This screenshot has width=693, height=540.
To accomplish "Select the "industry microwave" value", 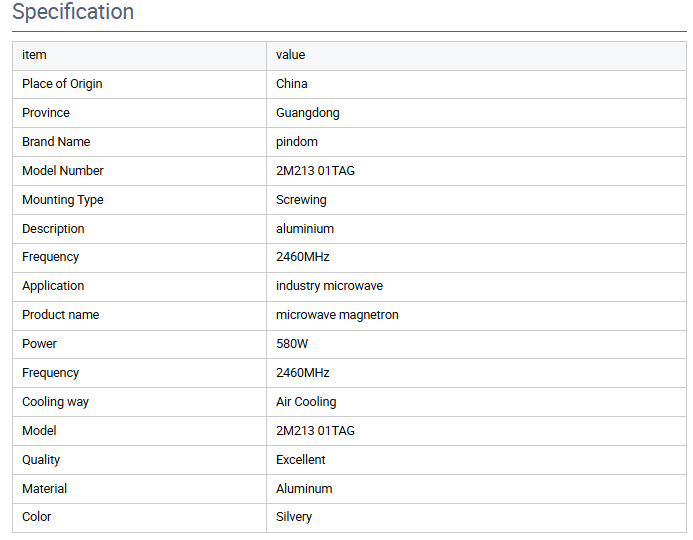I will (x=330, y=286).
